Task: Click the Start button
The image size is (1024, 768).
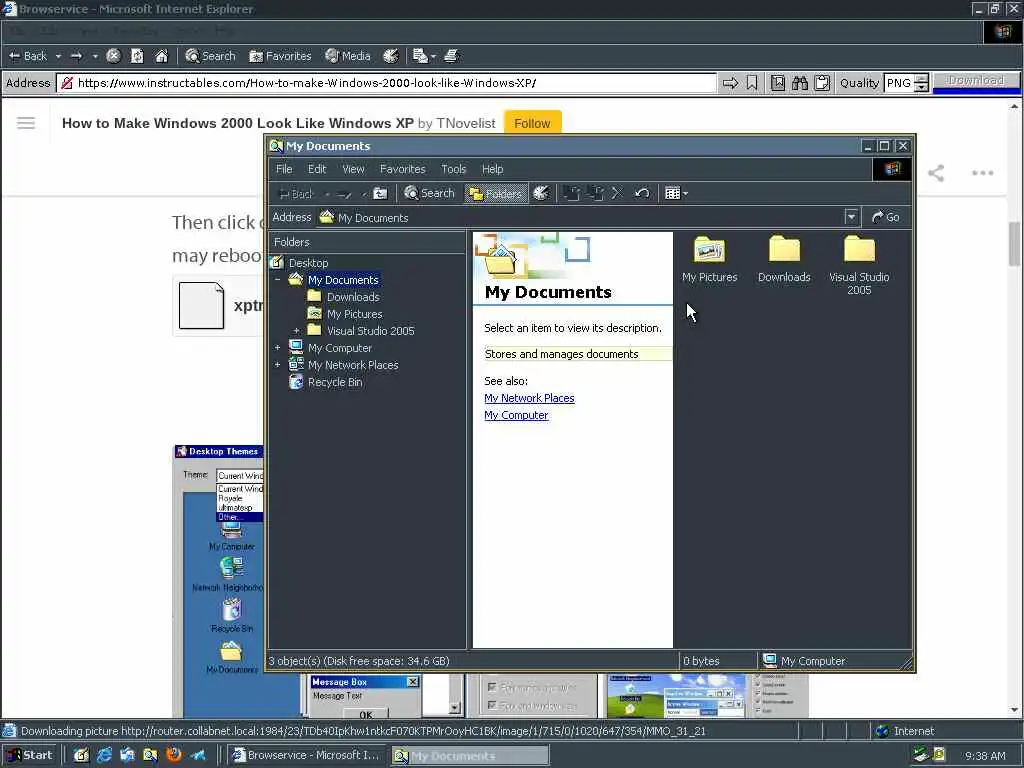Action: click(x=30, y=755)
